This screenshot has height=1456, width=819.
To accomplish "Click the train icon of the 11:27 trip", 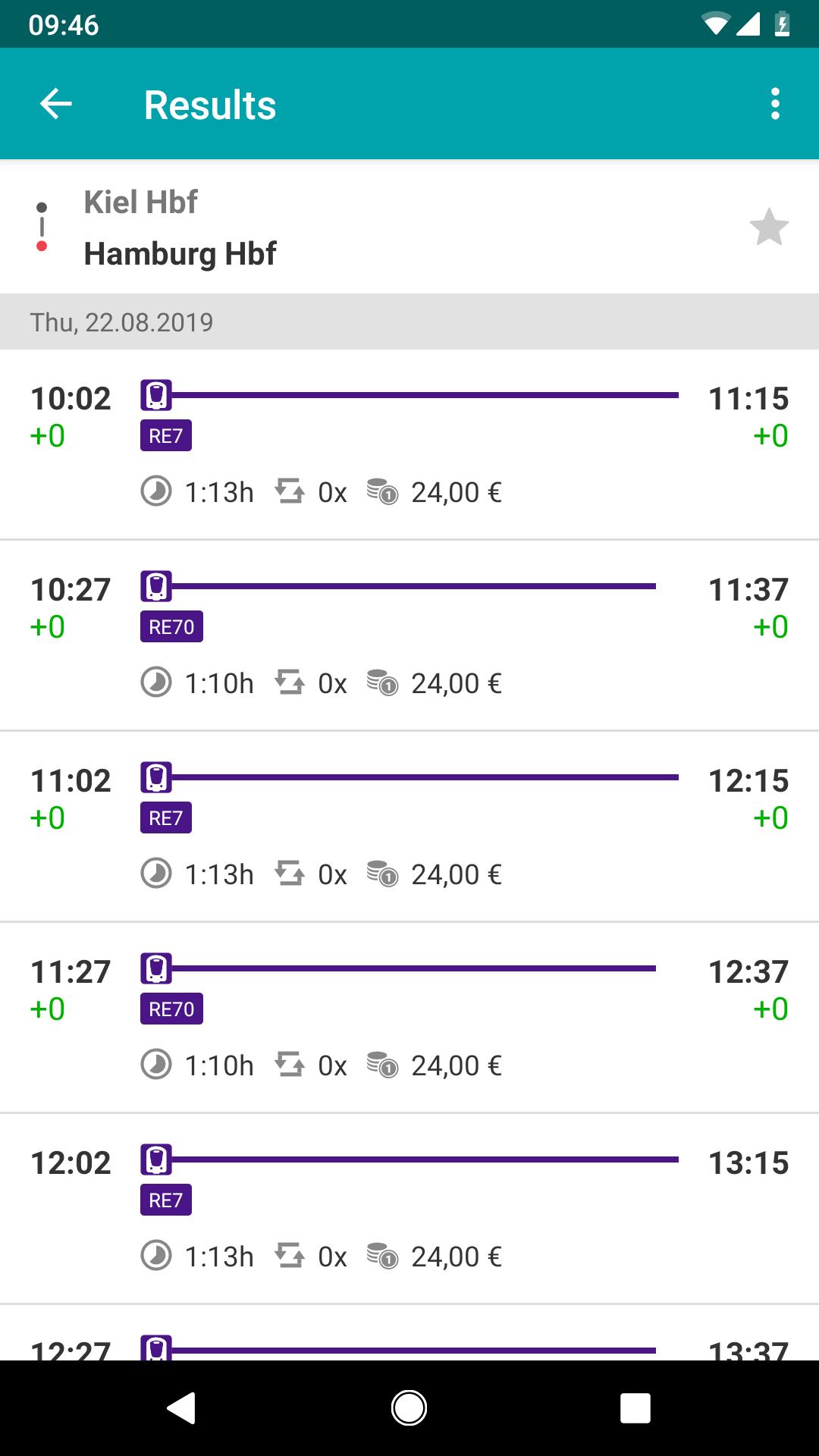I will point(156,968).
